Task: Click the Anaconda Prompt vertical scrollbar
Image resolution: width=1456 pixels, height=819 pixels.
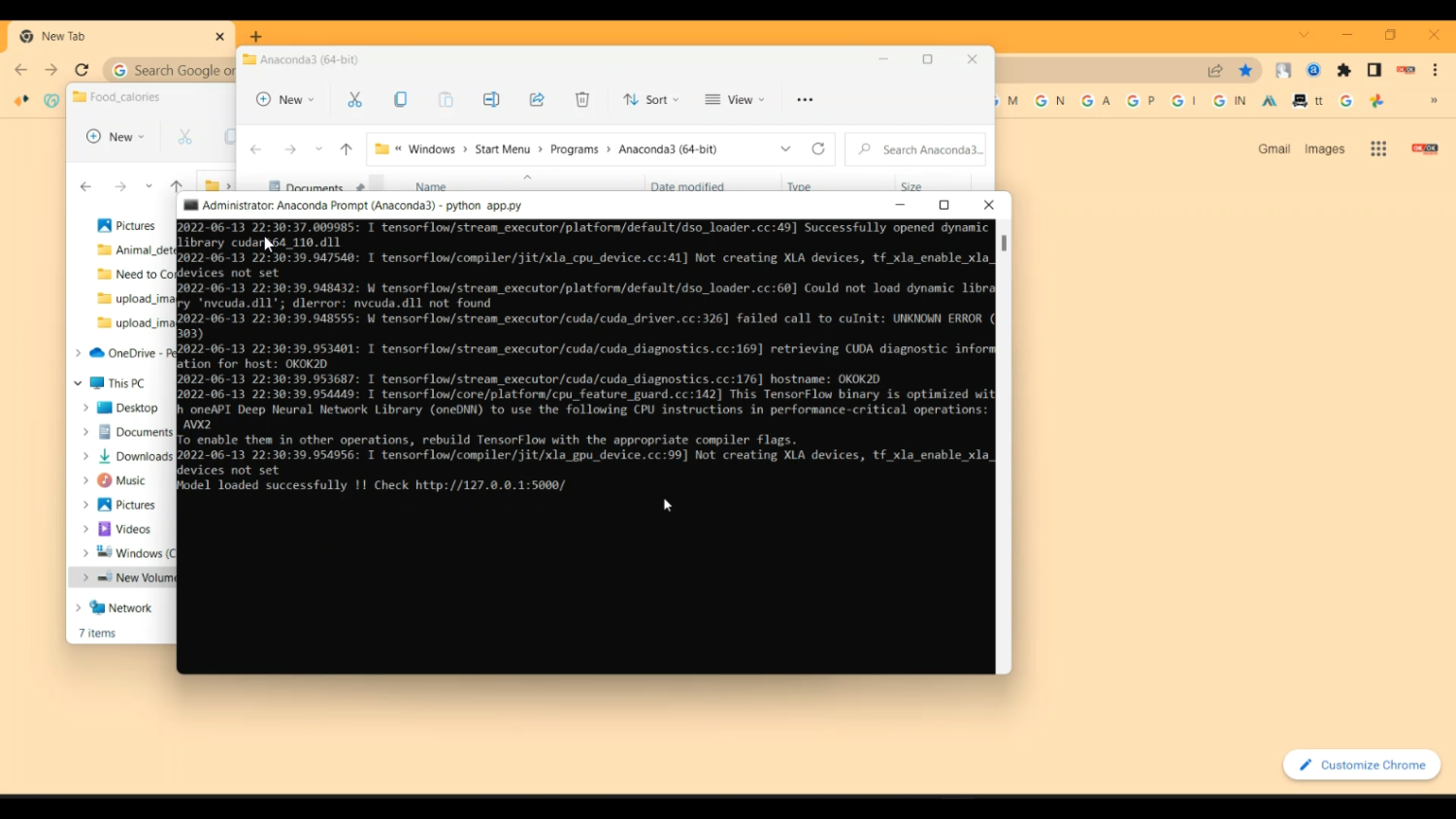Action: [1004, 244]
